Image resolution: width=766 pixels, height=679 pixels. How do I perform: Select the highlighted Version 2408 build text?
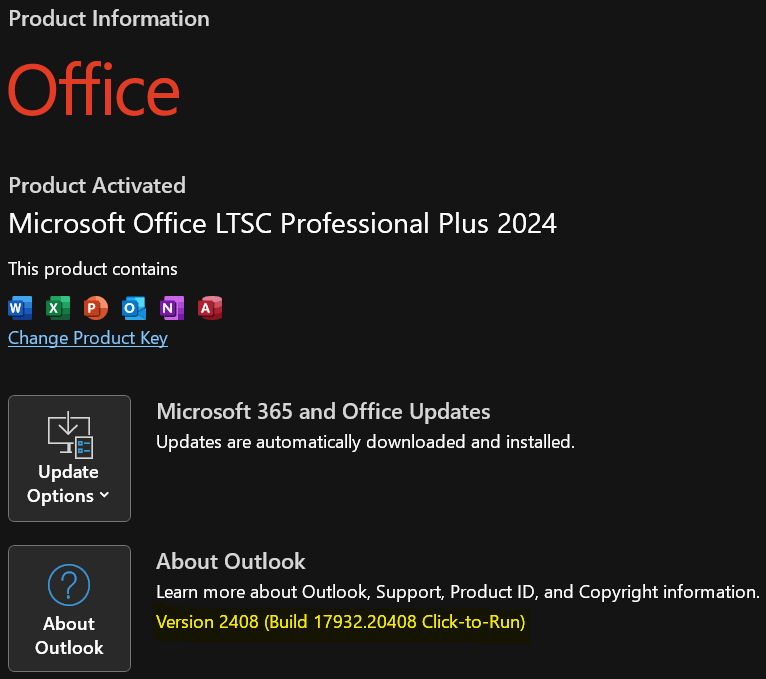[x=340, y=622]
